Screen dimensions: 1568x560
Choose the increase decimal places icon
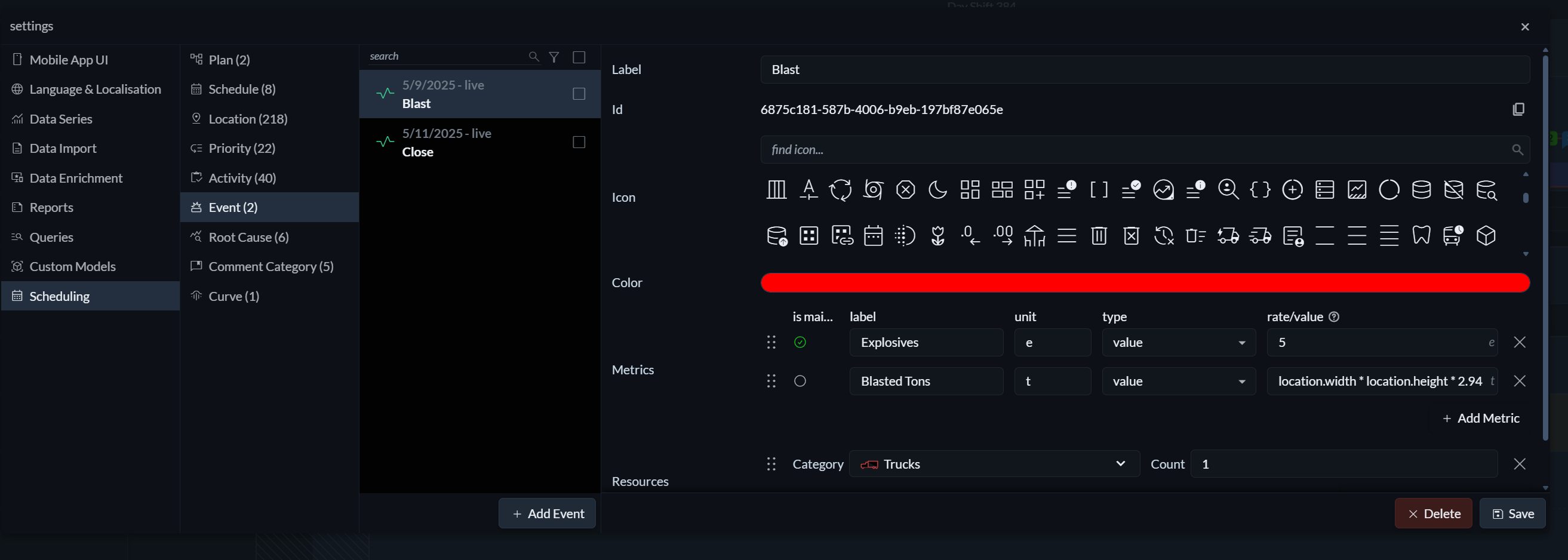(1002, 236)
